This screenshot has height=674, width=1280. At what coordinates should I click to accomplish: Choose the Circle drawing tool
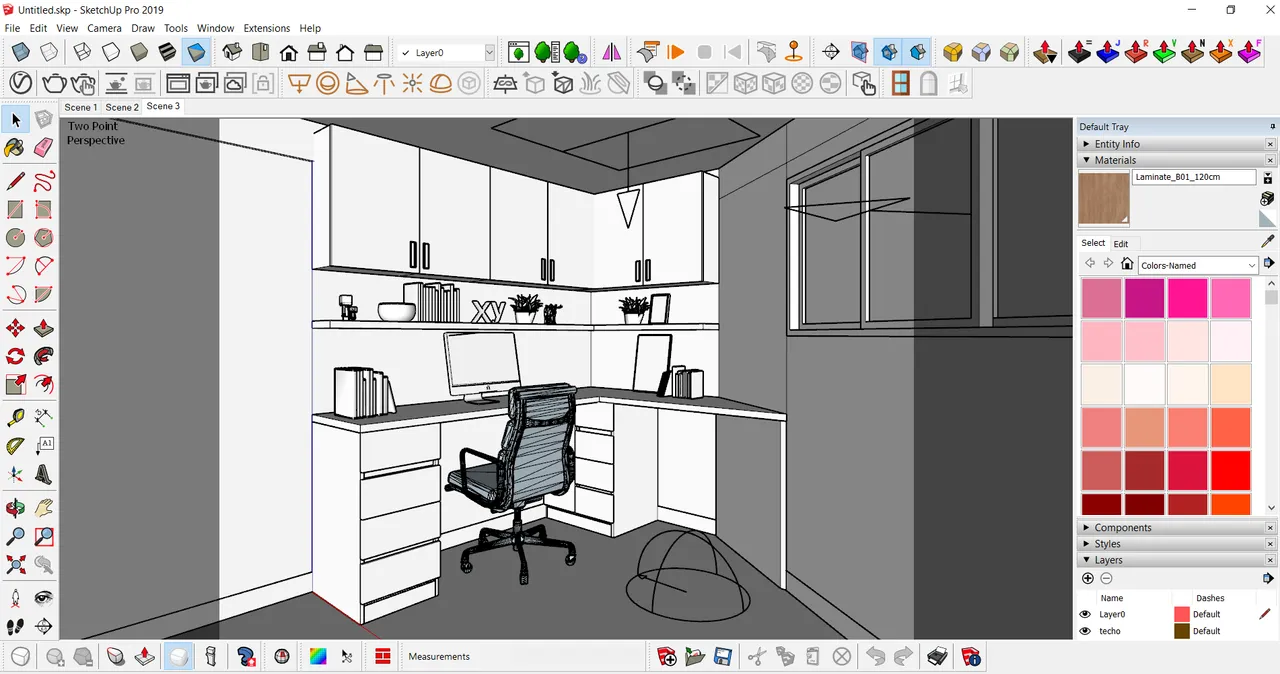tap(15, 238)
